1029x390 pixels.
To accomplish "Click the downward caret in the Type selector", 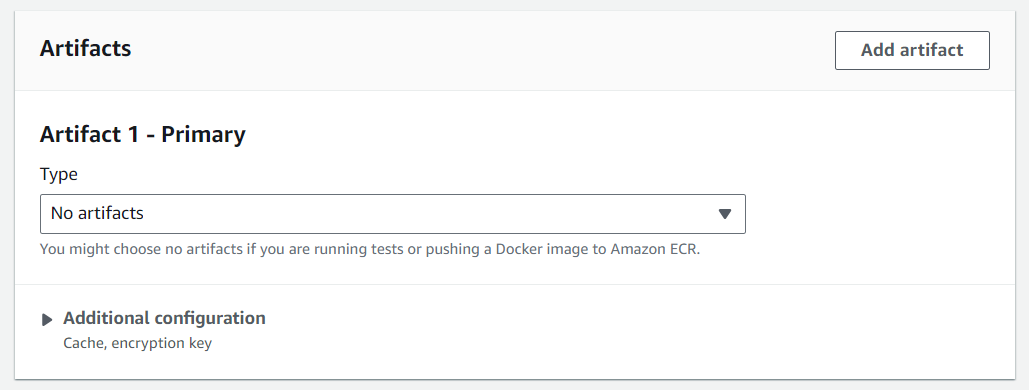I will click(x=724, y=213).
